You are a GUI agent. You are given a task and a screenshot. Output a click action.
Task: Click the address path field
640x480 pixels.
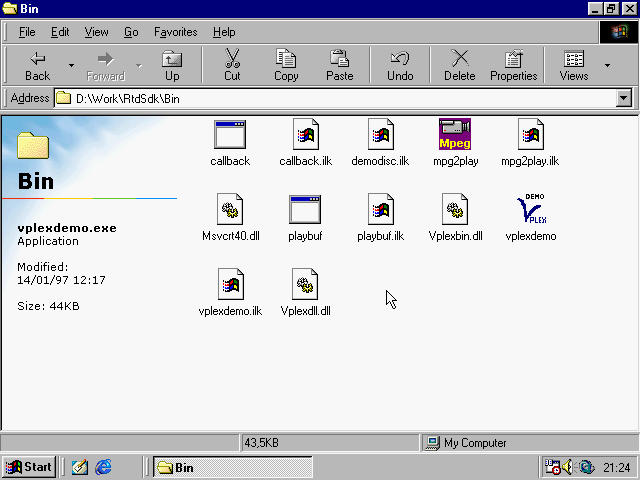coord(340,98)
